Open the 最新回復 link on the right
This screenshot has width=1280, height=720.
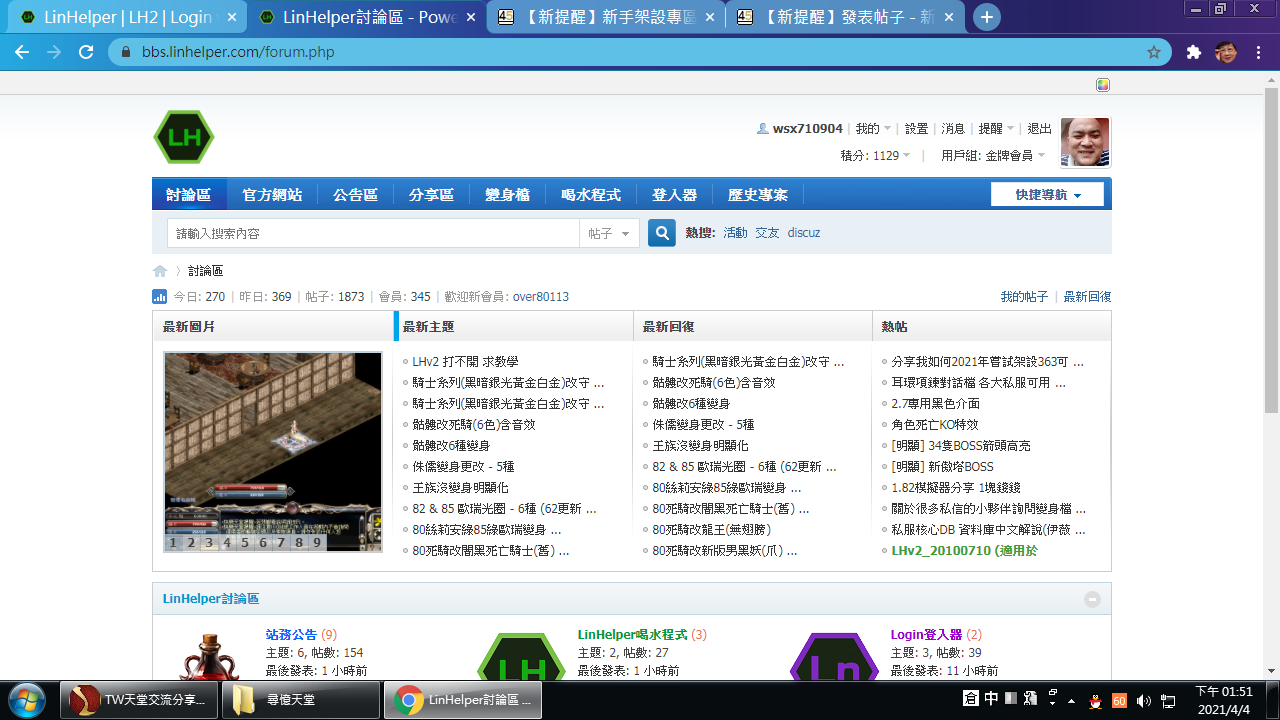coord(1087,297)
